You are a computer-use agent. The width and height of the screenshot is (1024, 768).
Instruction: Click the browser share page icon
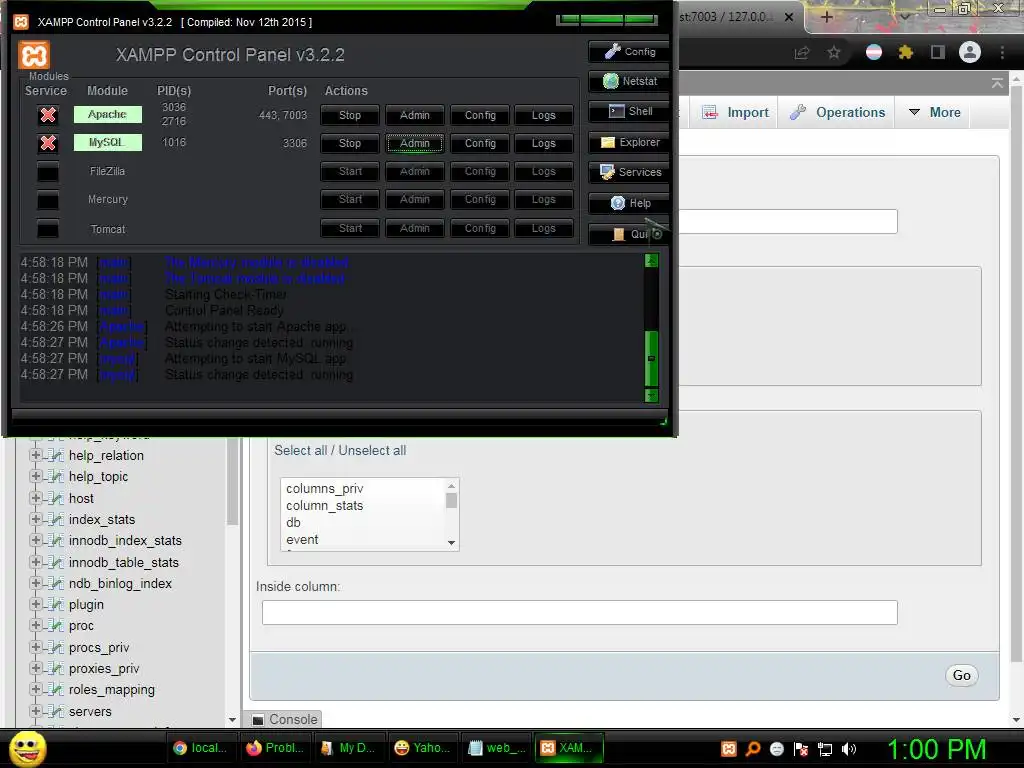pyautogui.click(x=801, y=52)
